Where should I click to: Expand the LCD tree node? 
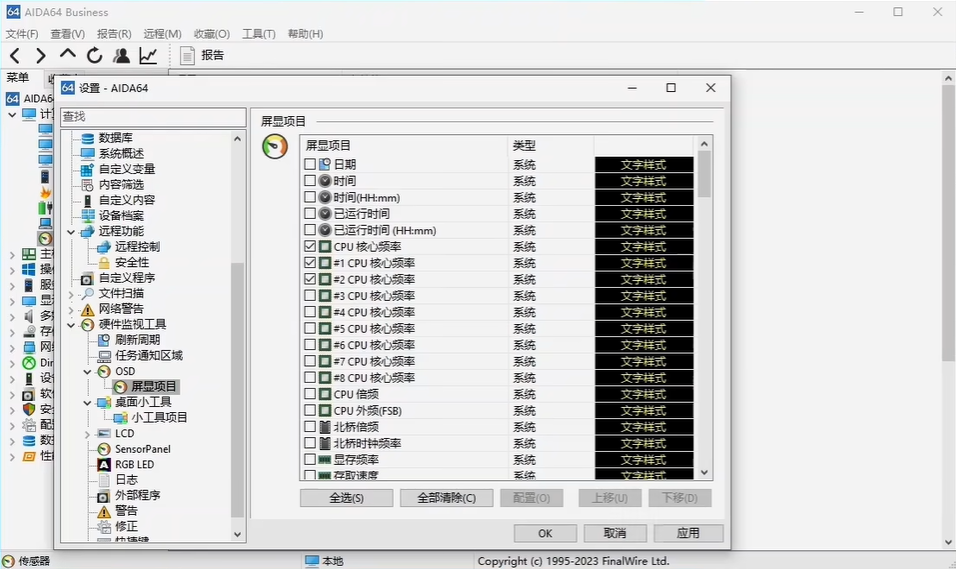88,434
